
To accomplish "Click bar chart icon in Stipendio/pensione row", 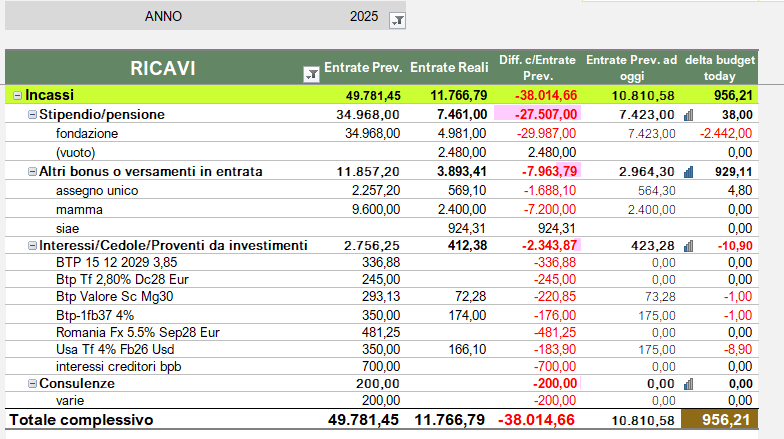I will (688, 115).
